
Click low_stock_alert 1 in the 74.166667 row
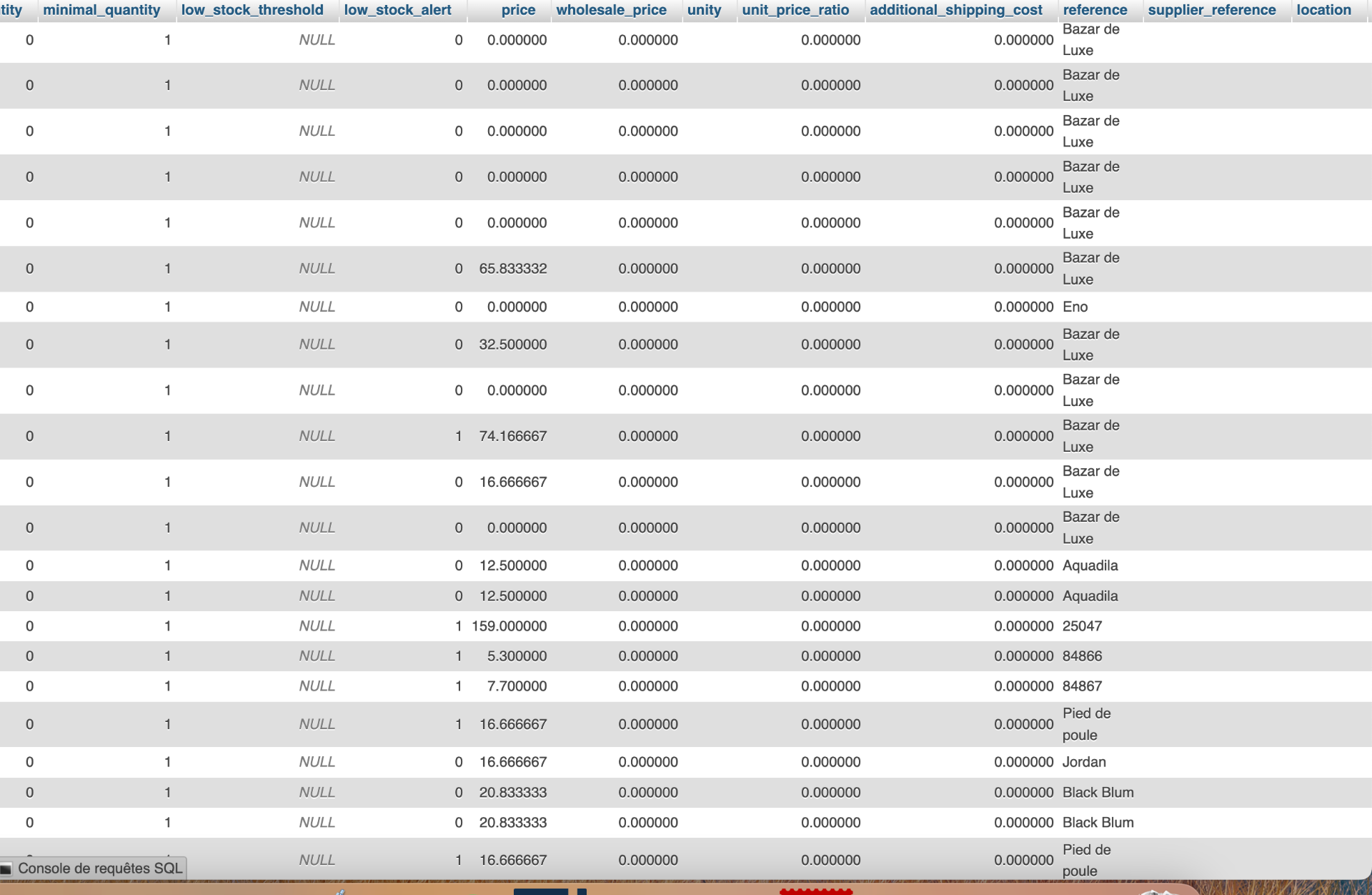tap(459, 436)
